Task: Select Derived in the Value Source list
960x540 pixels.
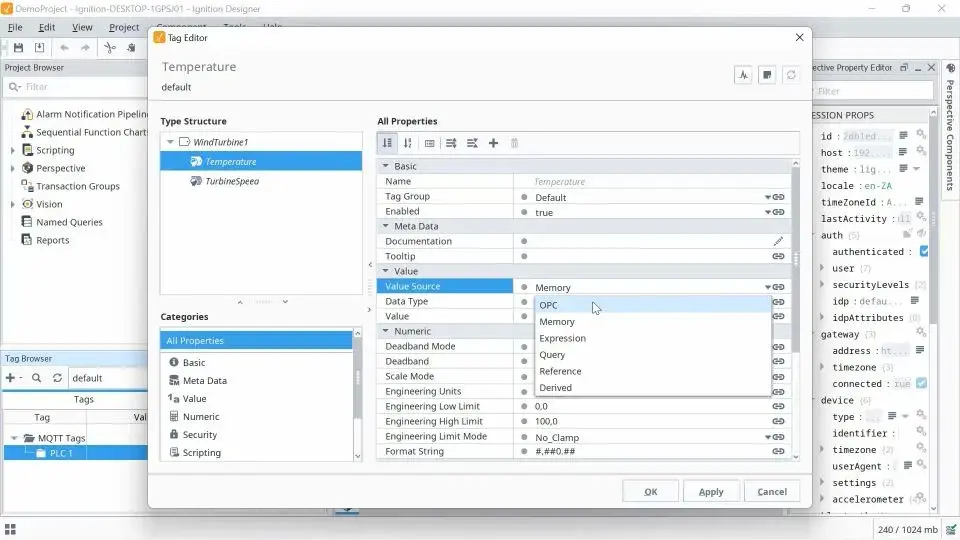Action: pyautogui.click(x=653, y=388)
